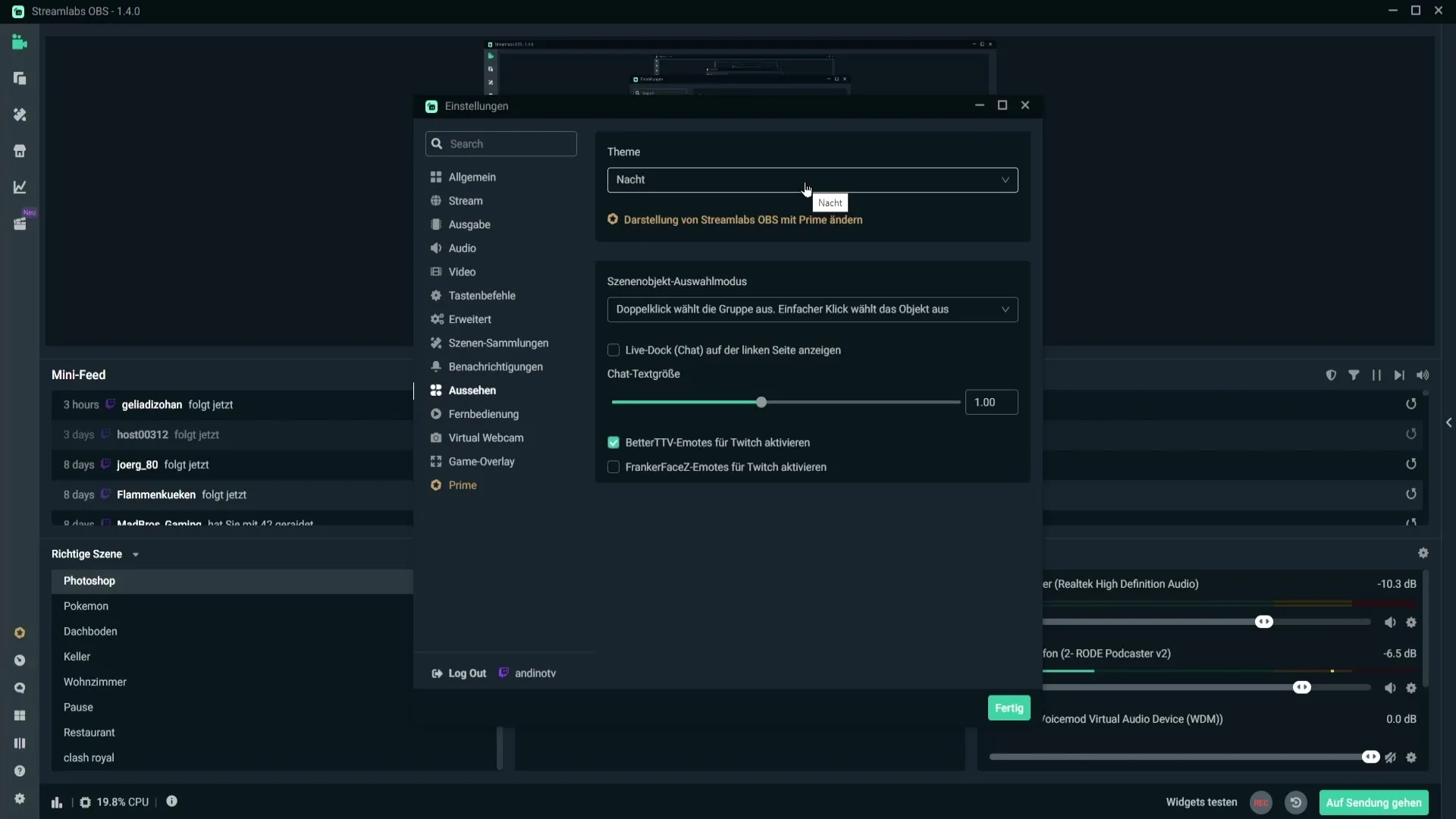The image size is (1456, 819).
Task: Toggle FrankerFaceZ-Emotes für Twitch aktivieren
Action: point(613,467)
